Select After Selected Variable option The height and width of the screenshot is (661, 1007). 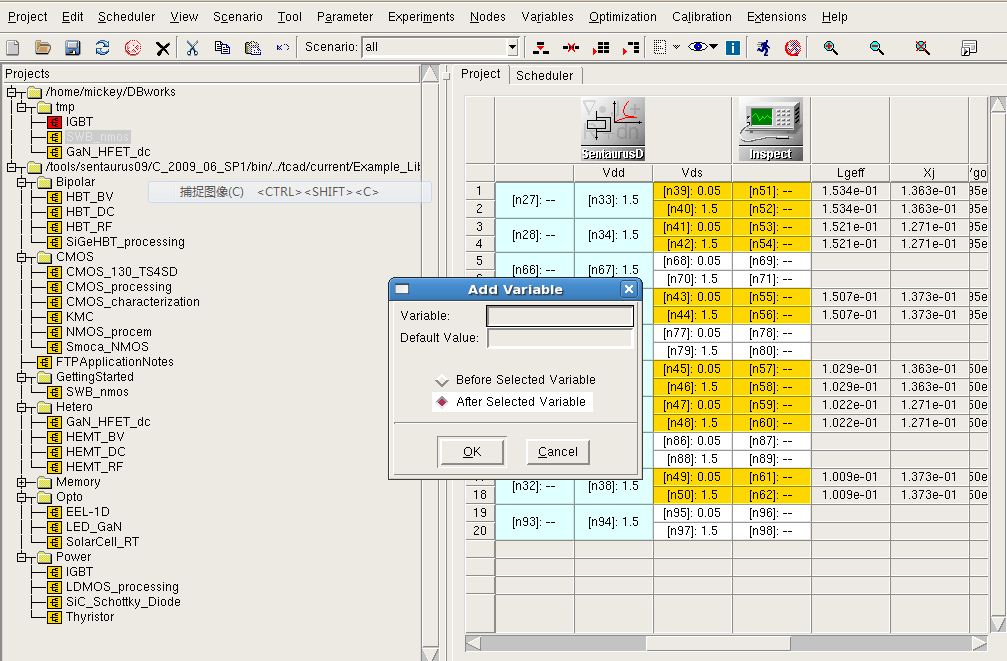pos(442,402)
